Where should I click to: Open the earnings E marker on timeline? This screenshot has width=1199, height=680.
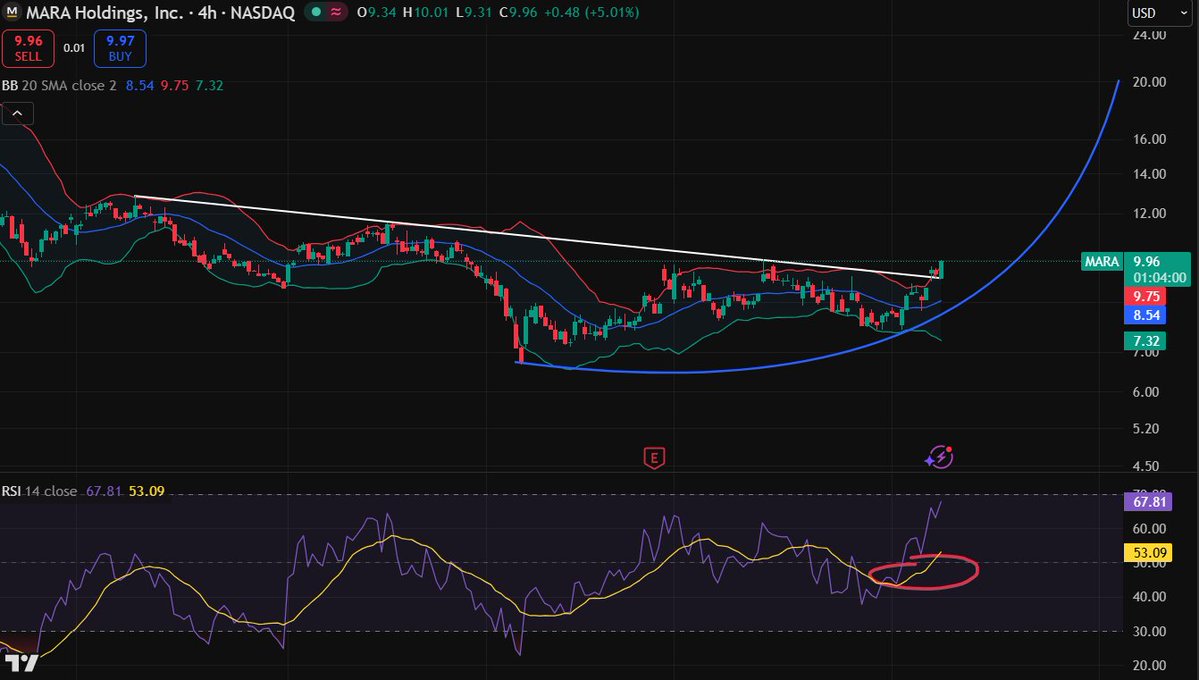pos(654,458)
